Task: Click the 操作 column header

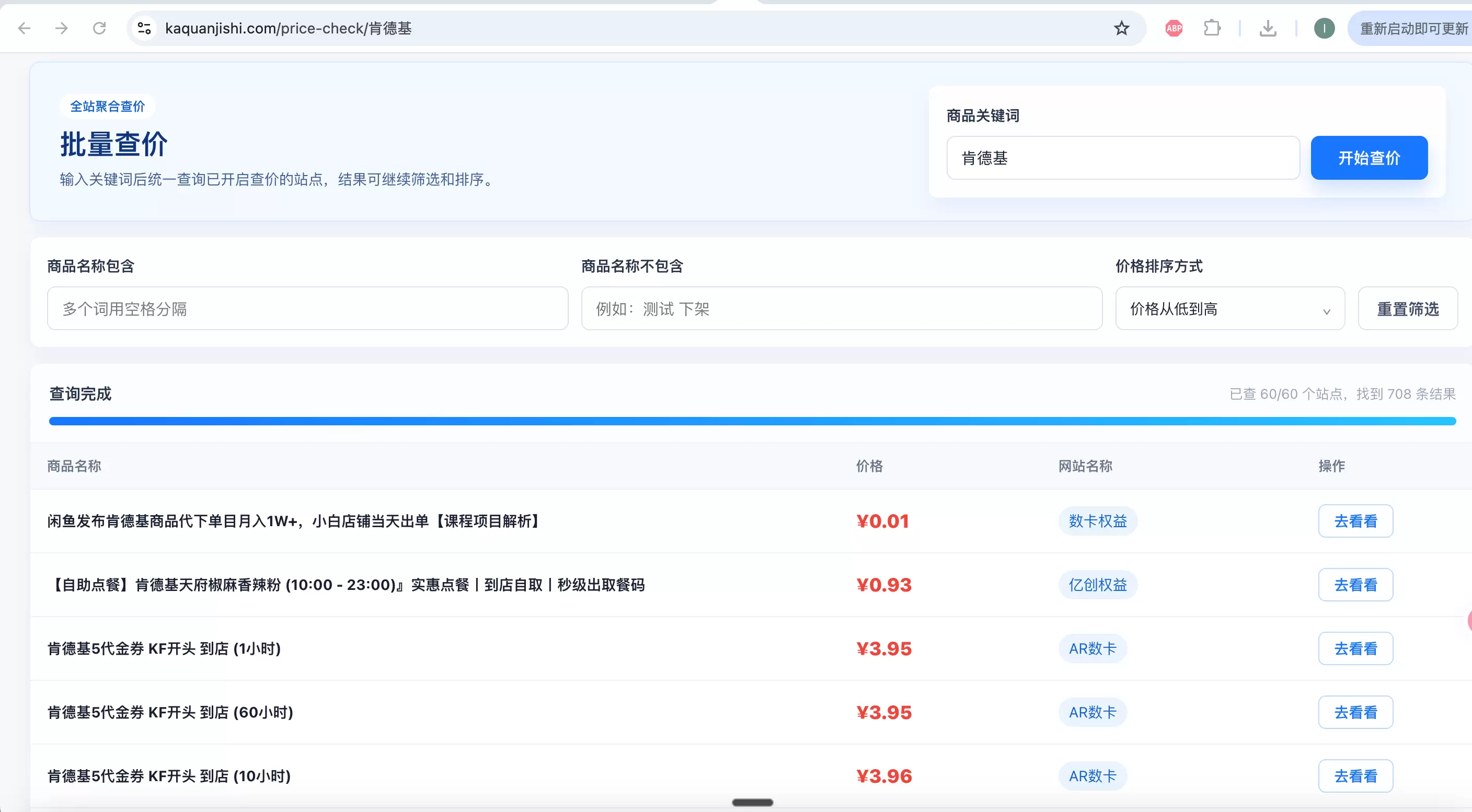Action: (x=1331, y=466)
